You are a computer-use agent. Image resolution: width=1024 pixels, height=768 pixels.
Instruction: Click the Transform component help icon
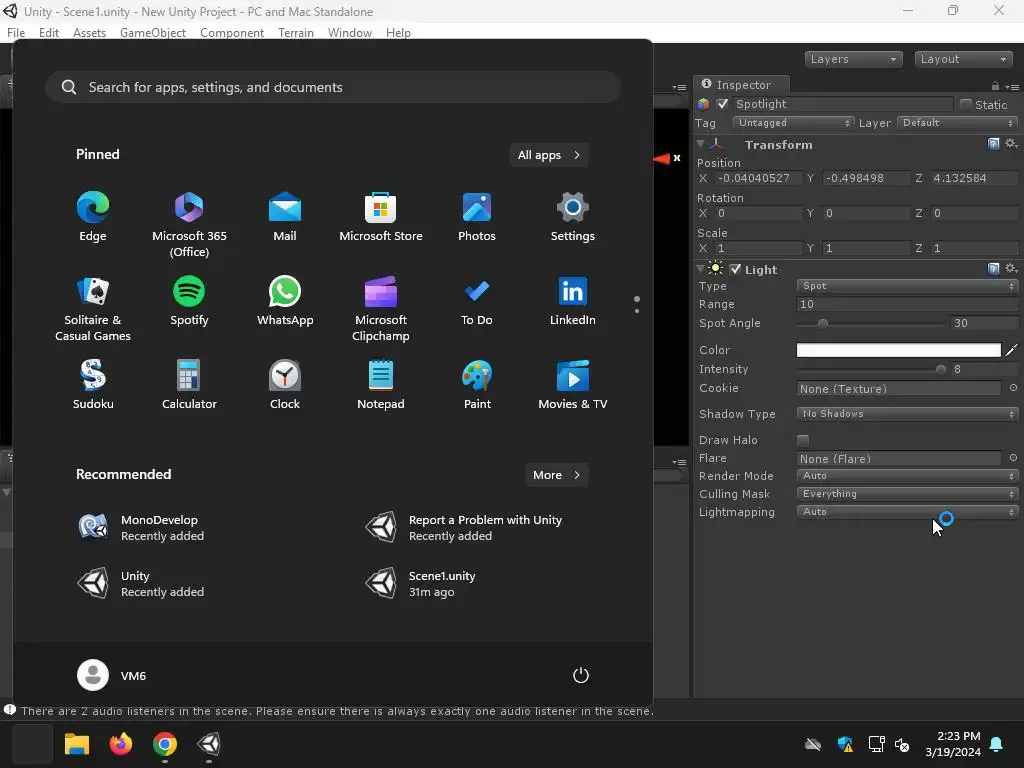[x=993, y=144]
